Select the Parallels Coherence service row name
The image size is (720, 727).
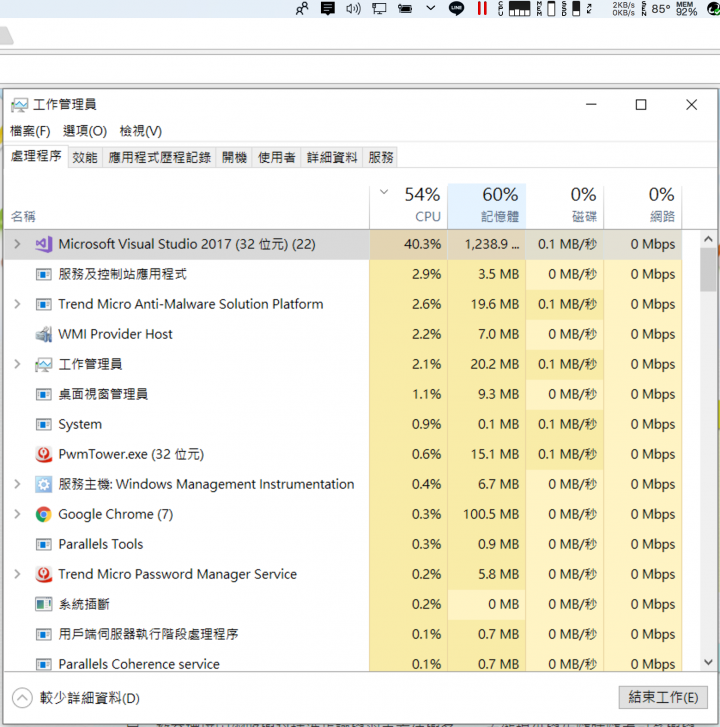(139, 664)
